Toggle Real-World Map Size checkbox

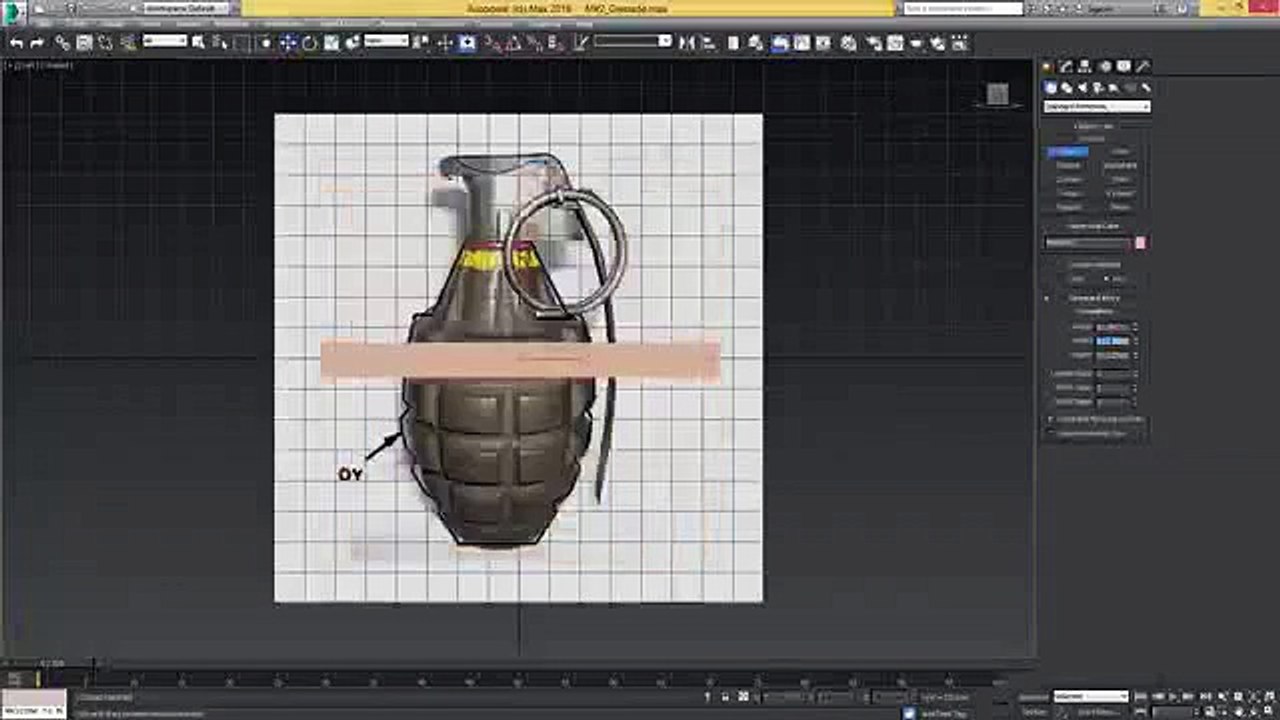coord(1050,432)
